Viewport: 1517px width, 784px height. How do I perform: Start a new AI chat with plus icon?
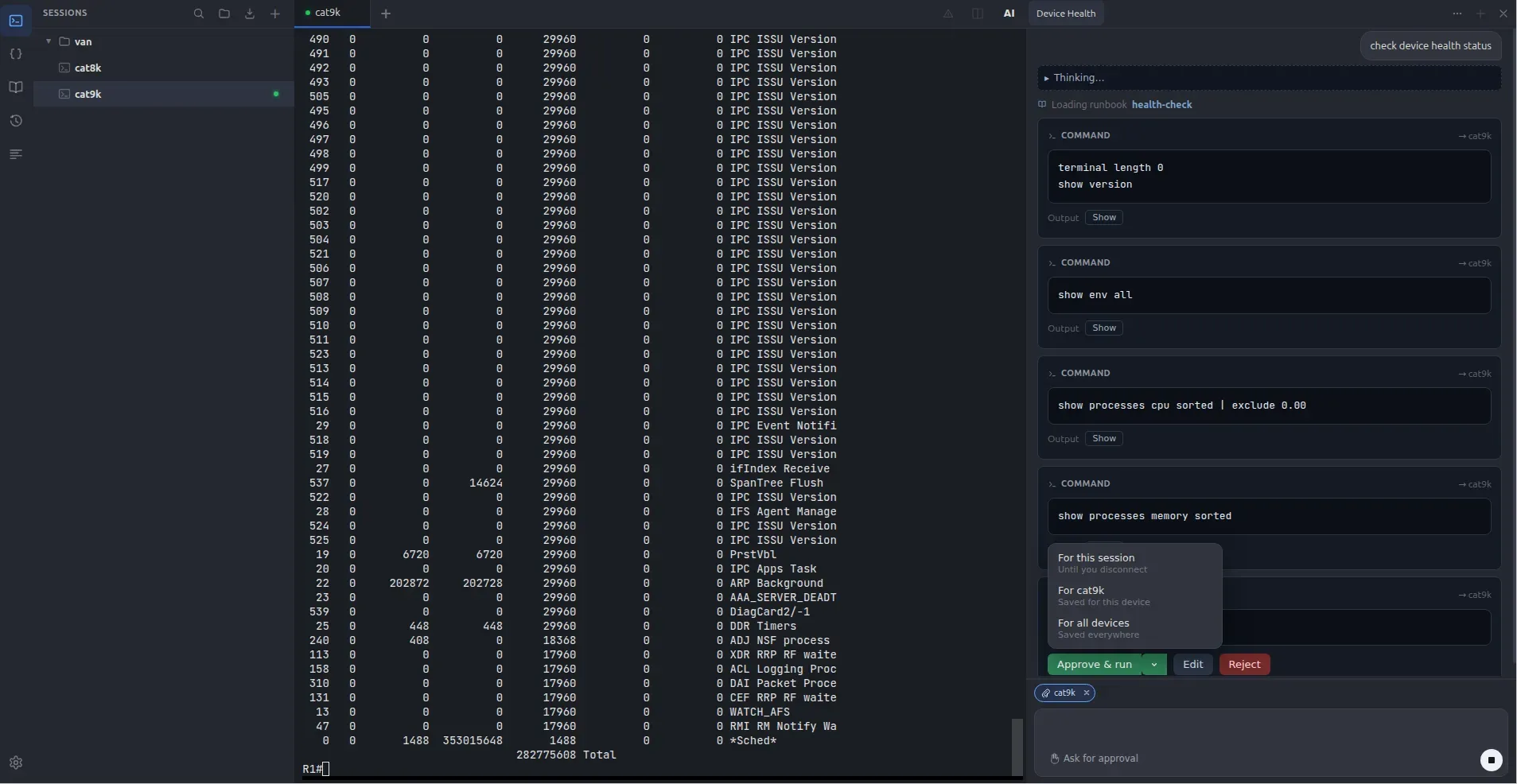1480,14
